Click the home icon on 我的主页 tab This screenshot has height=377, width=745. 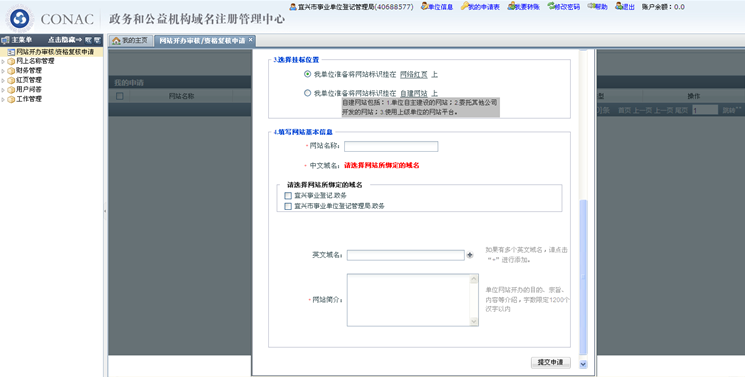[x=116, y=41]
